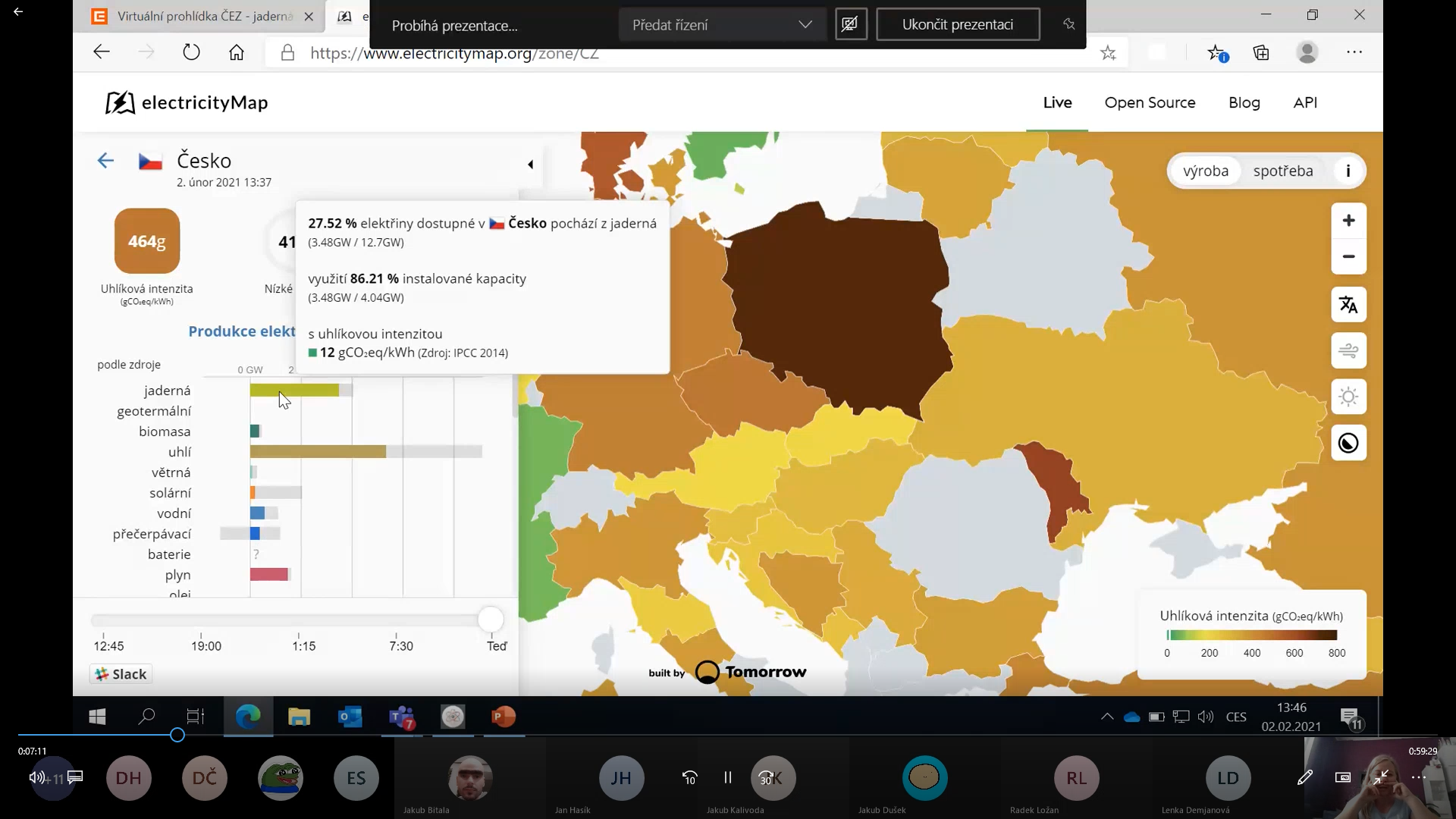Click the carbon intensity color legend bar
The image size is (1456, 819).
click(1252, 635)
